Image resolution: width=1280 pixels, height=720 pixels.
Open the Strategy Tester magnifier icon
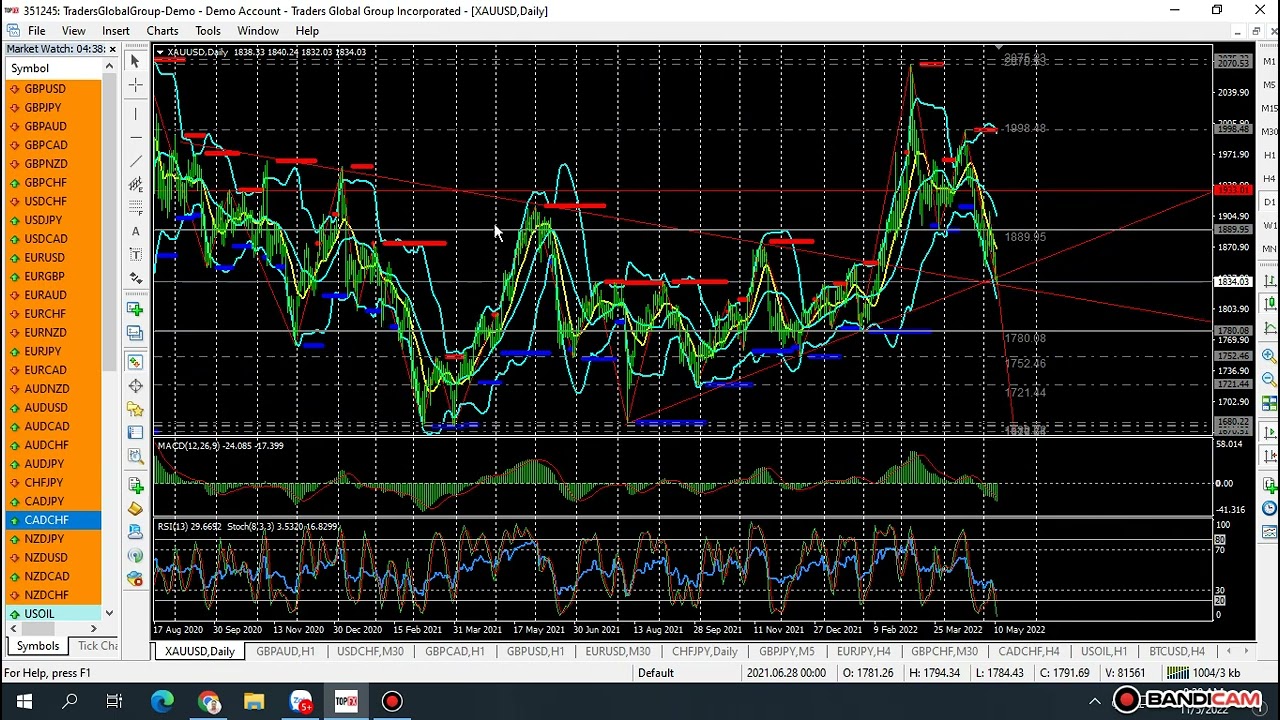click(x=135, y=456)
